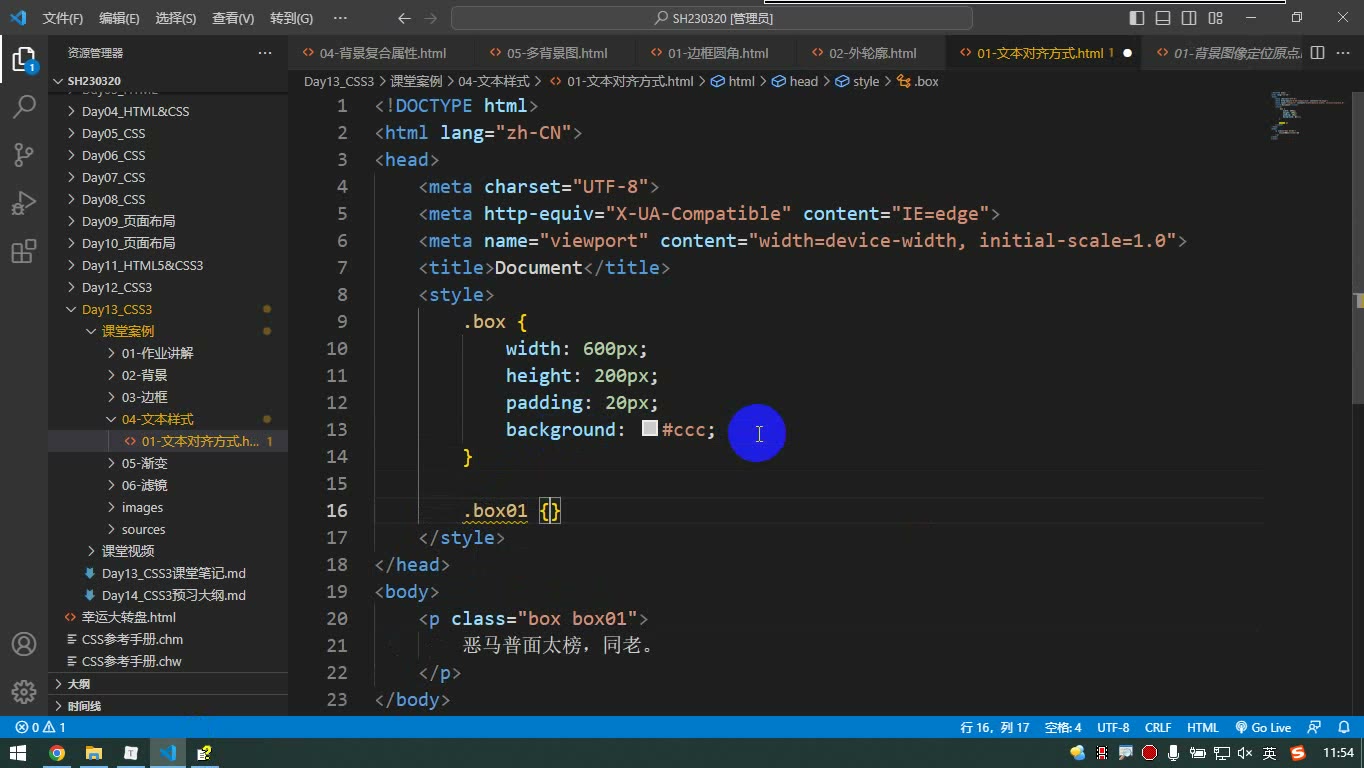Open the errors and warnings status indicator

[x=41, y=728]
